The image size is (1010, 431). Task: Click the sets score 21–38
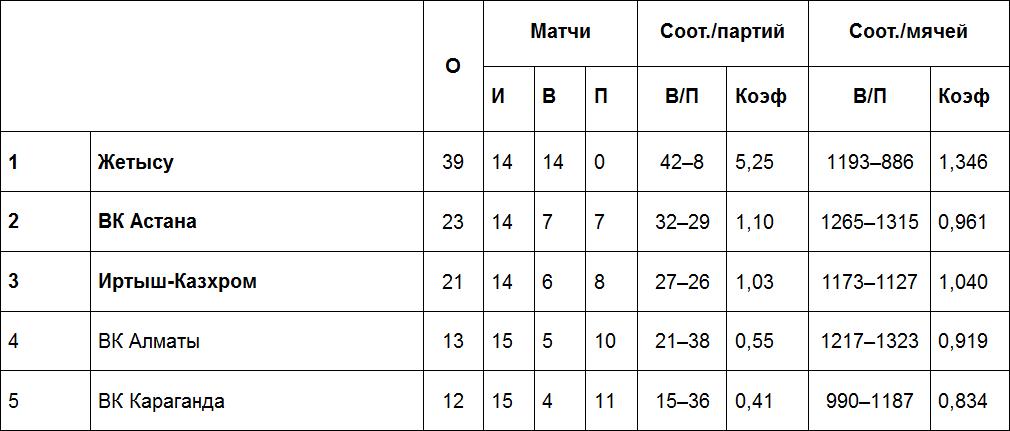[682, 342]
